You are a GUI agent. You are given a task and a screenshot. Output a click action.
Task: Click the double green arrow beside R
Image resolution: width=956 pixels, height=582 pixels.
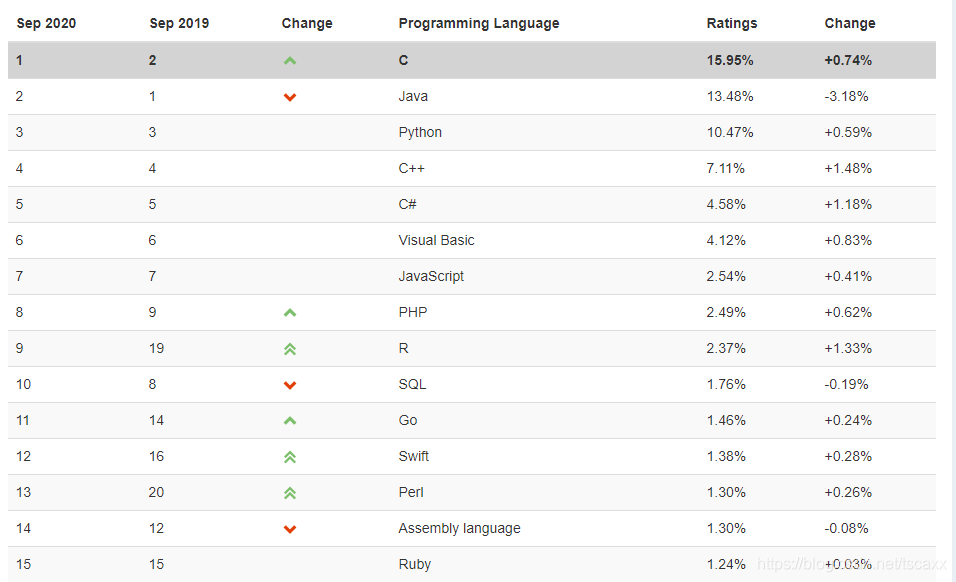point(290,349)
